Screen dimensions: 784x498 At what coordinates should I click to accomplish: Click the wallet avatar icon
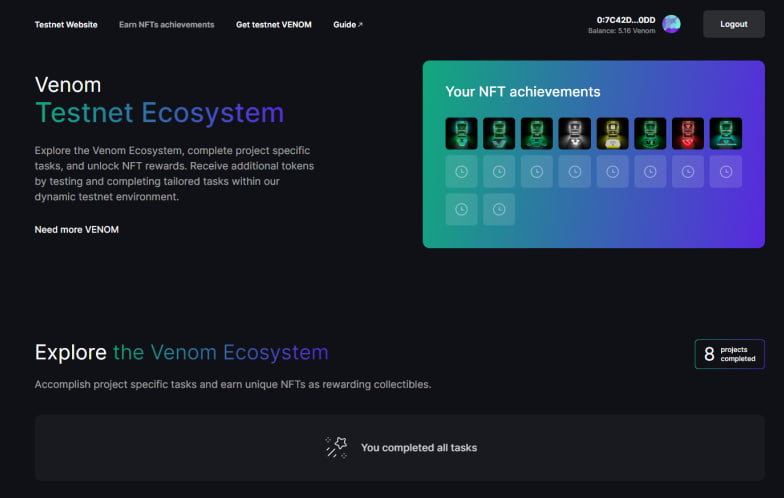[671, 24]
